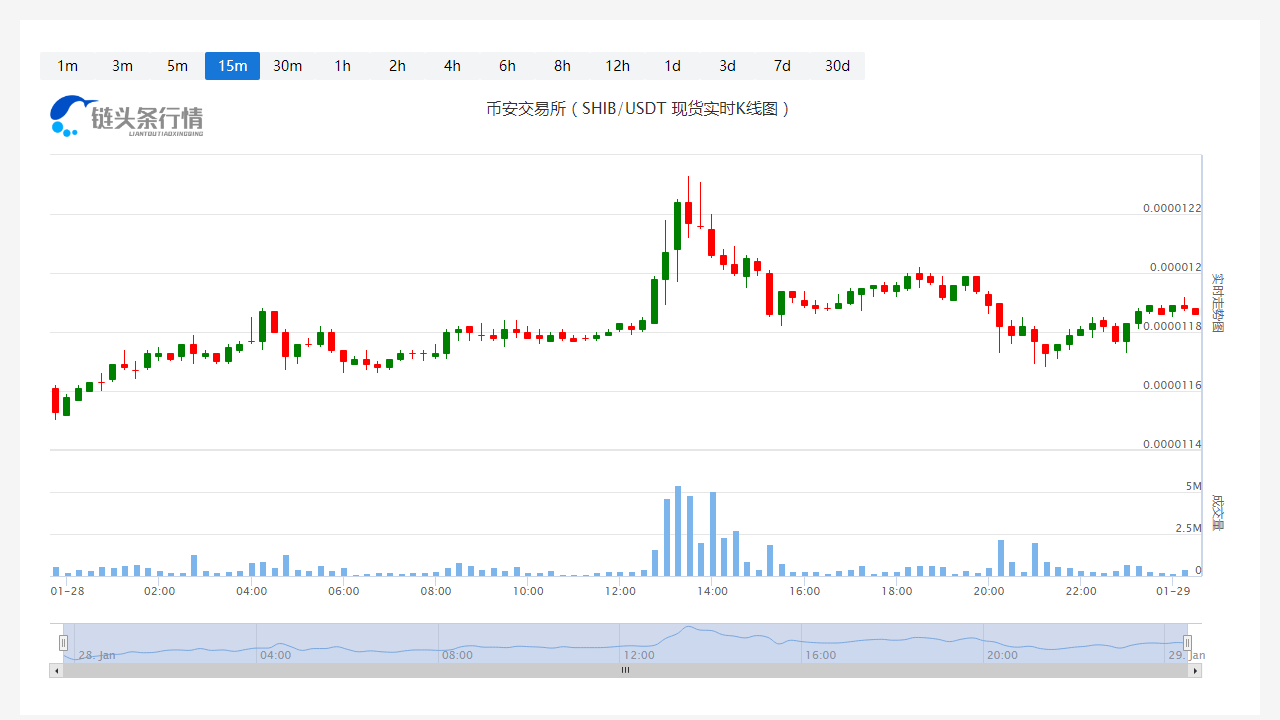Select the active 15m timeframe
The image size is (1280, 720).
tap(232, 66)
